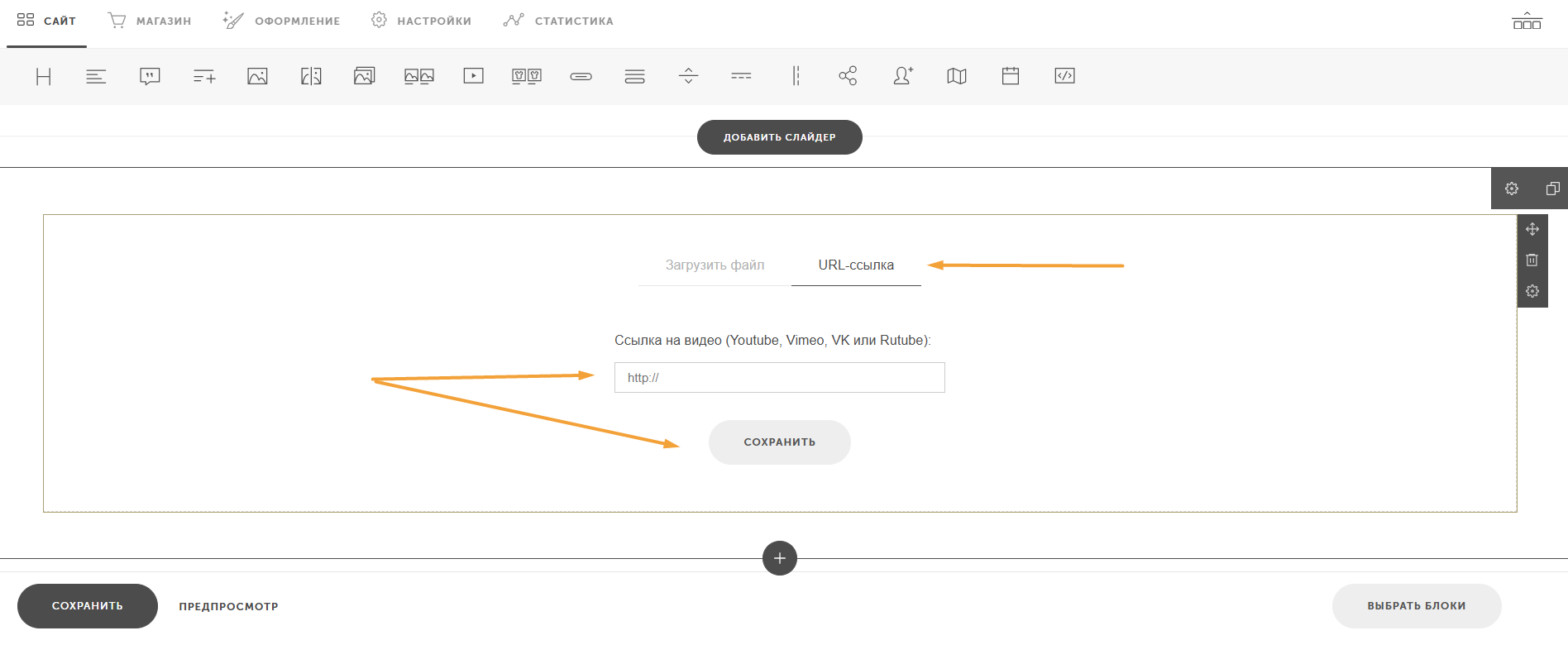Image resolution: width=1568 pixels, height=664 pixels.
Task: Duplicate the section using copy icon
Action: [x=1552, y=189]
